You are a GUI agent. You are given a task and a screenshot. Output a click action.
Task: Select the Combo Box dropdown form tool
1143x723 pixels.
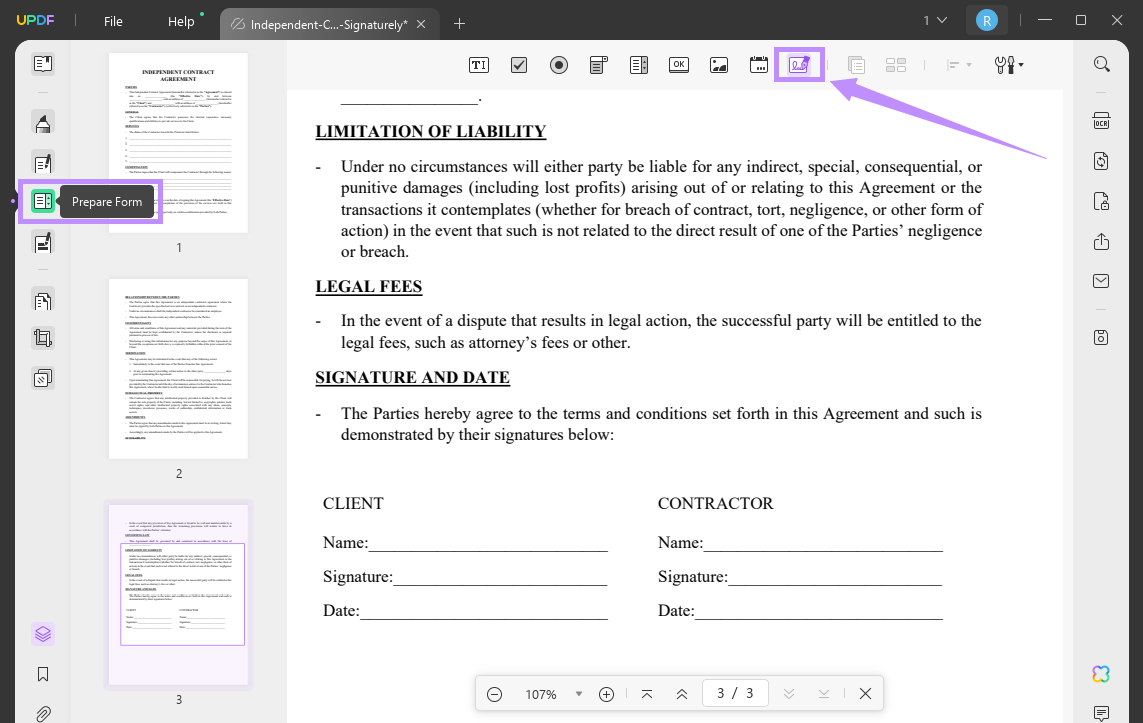tap(599, 64)
